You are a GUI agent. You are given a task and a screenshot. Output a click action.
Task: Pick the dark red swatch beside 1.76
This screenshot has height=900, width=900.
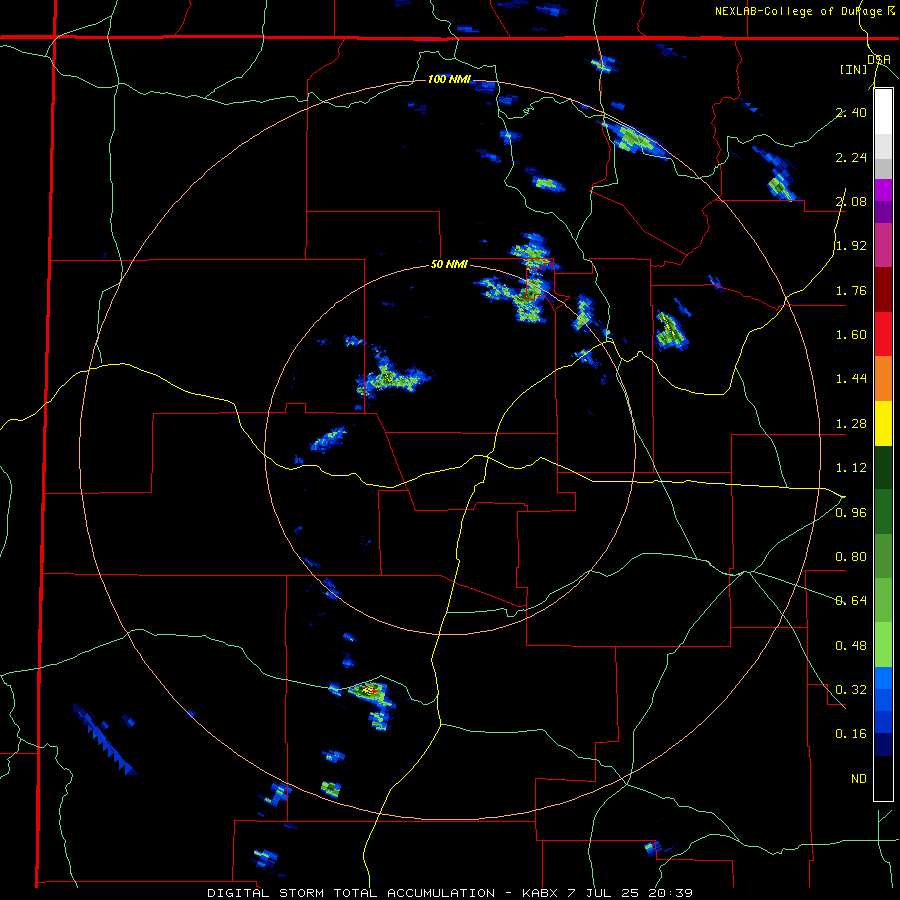pos(883,290)
